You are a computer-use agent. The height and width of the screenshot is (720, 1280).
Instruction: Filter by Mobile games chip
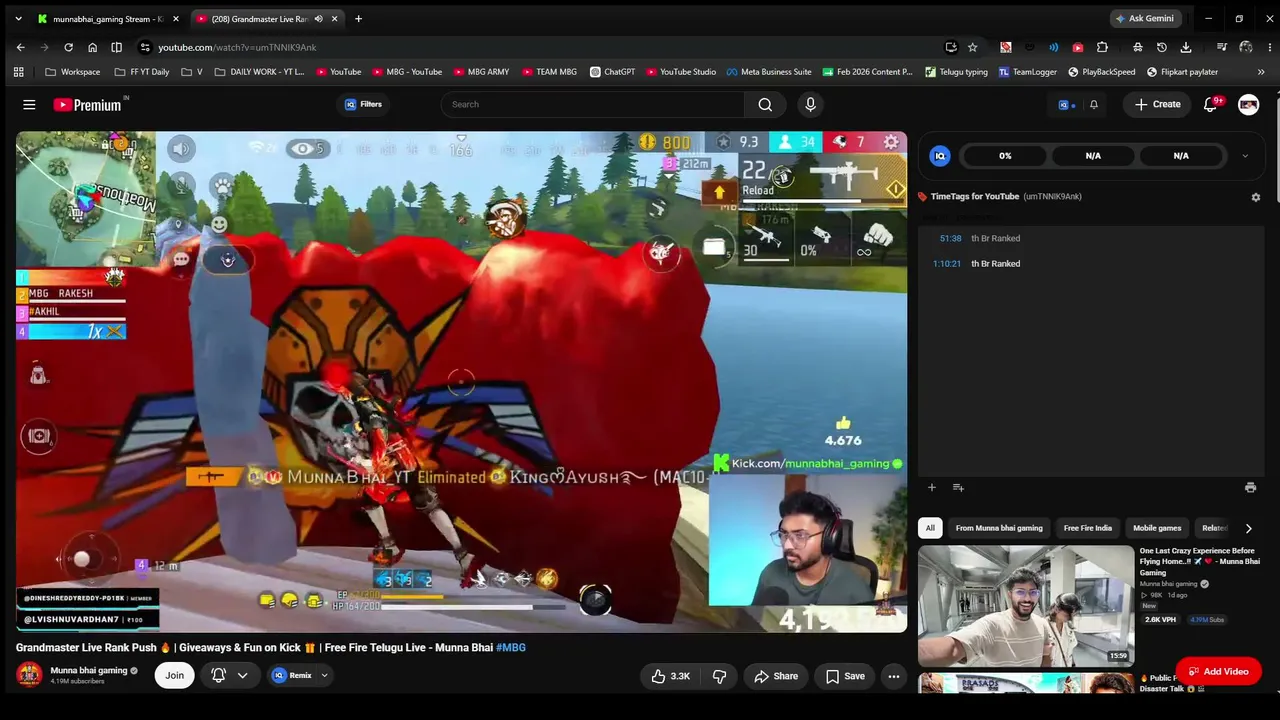[1157, 528]
